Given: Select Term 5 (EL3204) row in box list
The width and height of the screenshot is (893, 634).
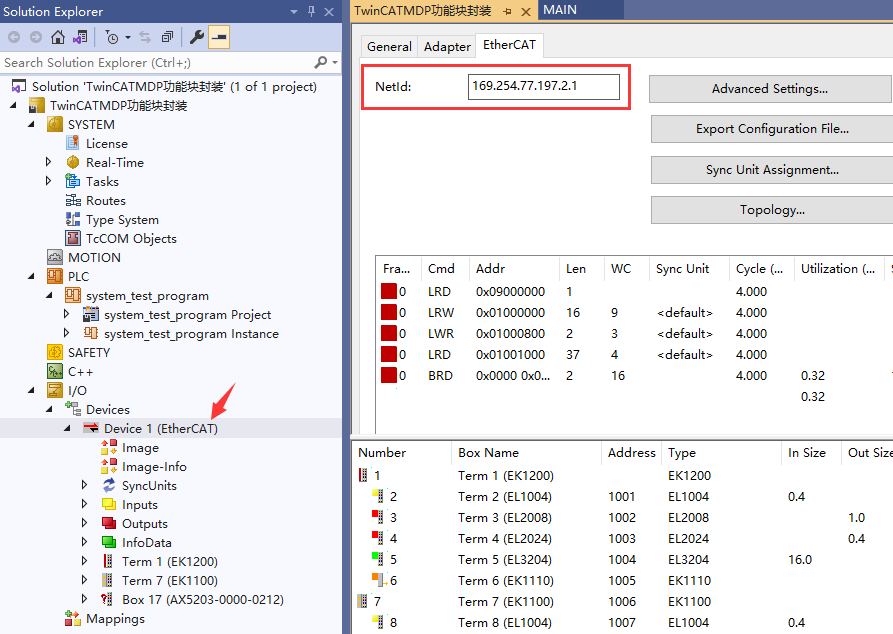Looking at the screenshot, I should point(621,559).
